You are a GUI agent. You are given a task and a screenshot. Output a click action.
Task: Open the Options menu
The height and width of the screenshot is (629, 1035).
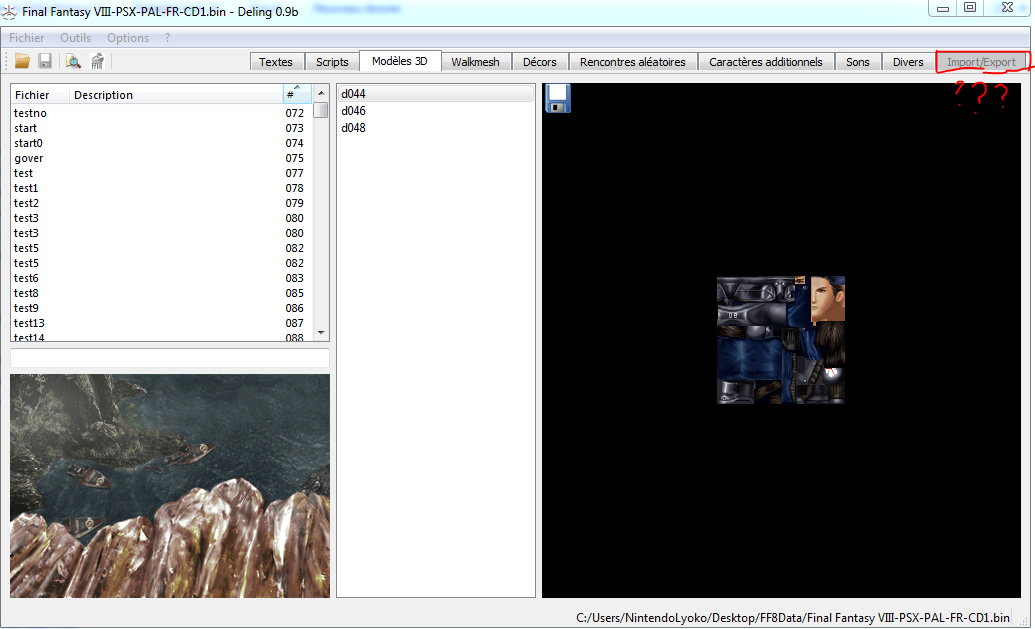click(x=128, y=38)
